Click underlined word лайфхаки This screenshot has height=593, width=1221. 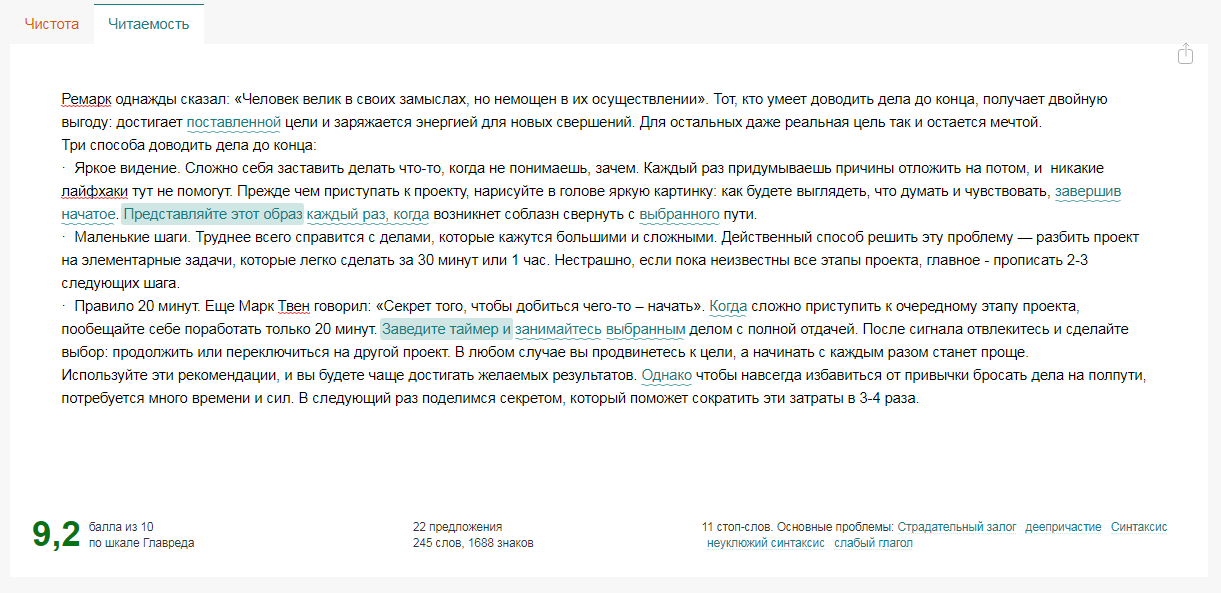click(x=95, y=191)
